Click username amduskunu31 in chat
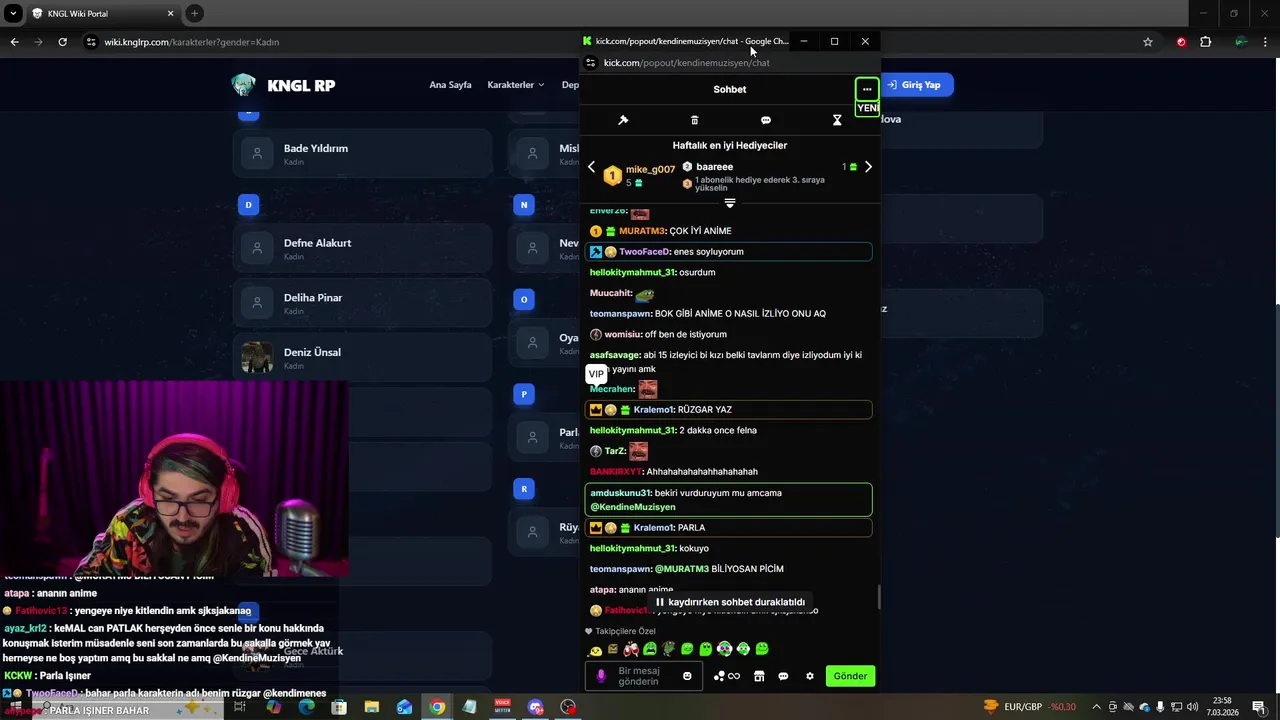This screenshot has height=720, width=1280. [x=621, y=493]
